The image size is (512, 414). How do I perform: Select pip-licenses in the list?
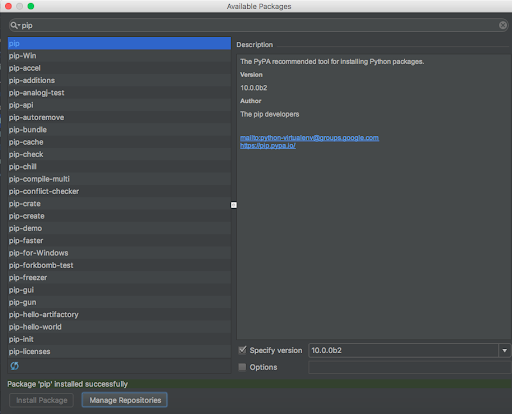point(119,351)
